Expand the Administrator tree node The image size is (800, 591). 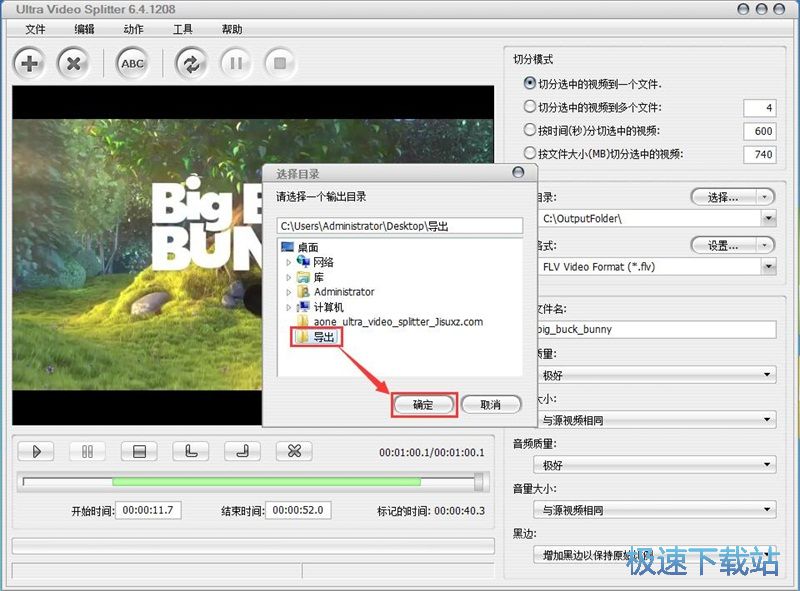pyautogui.click(x=289, y=292)
